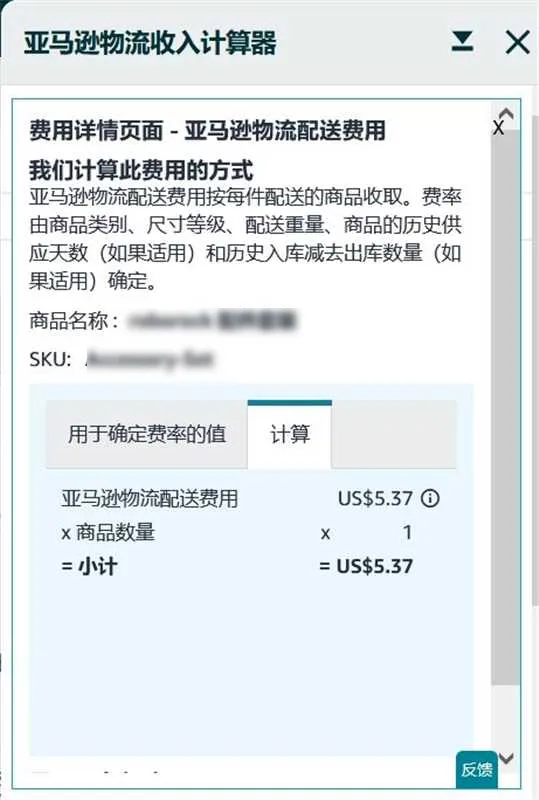Click the 我们计算此费用的方式 heading
539x800 pixels.
(141, 170)
